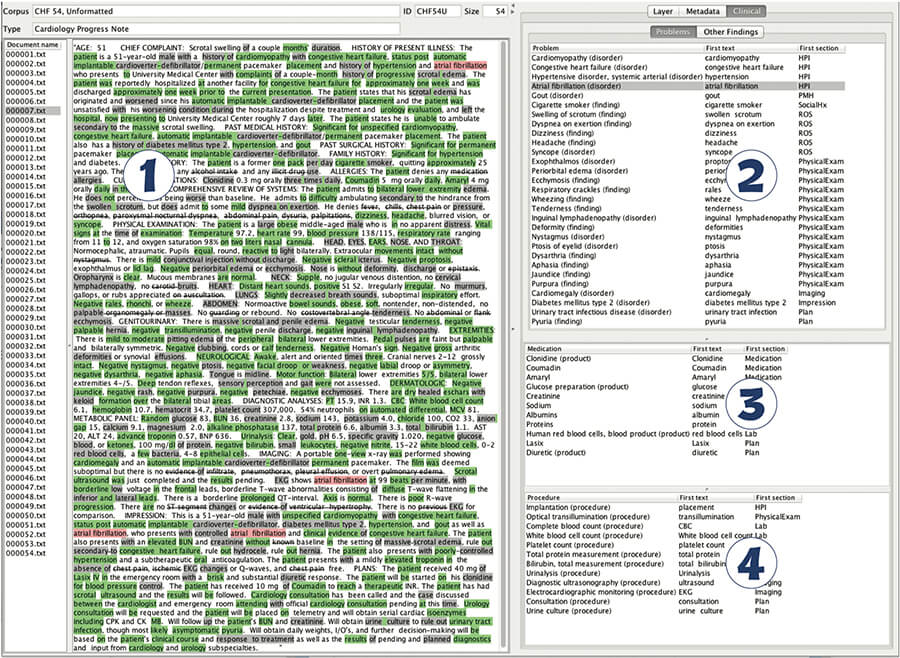Image resolution: width=900 pixels, height=658 pixels.
Task: Select the Dyspnea on exertion (finding) row
Action: [688, 123]
